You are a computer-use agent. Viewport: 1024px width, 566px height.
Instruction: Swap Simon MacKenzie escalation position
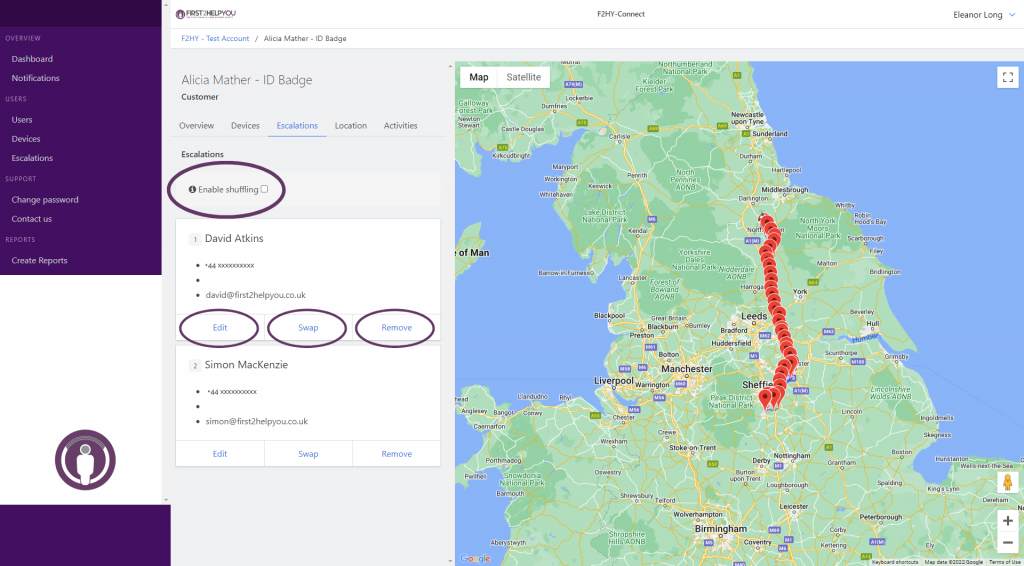308,454
